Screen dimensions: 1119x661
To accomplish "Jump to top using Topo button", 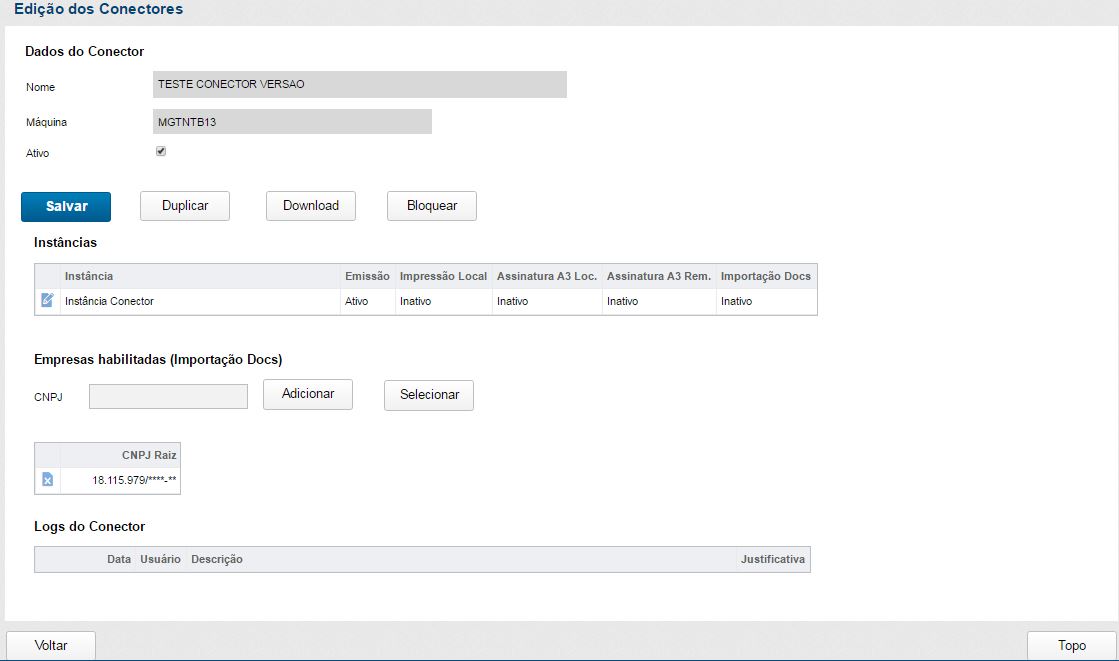I will pos(1071,646).
